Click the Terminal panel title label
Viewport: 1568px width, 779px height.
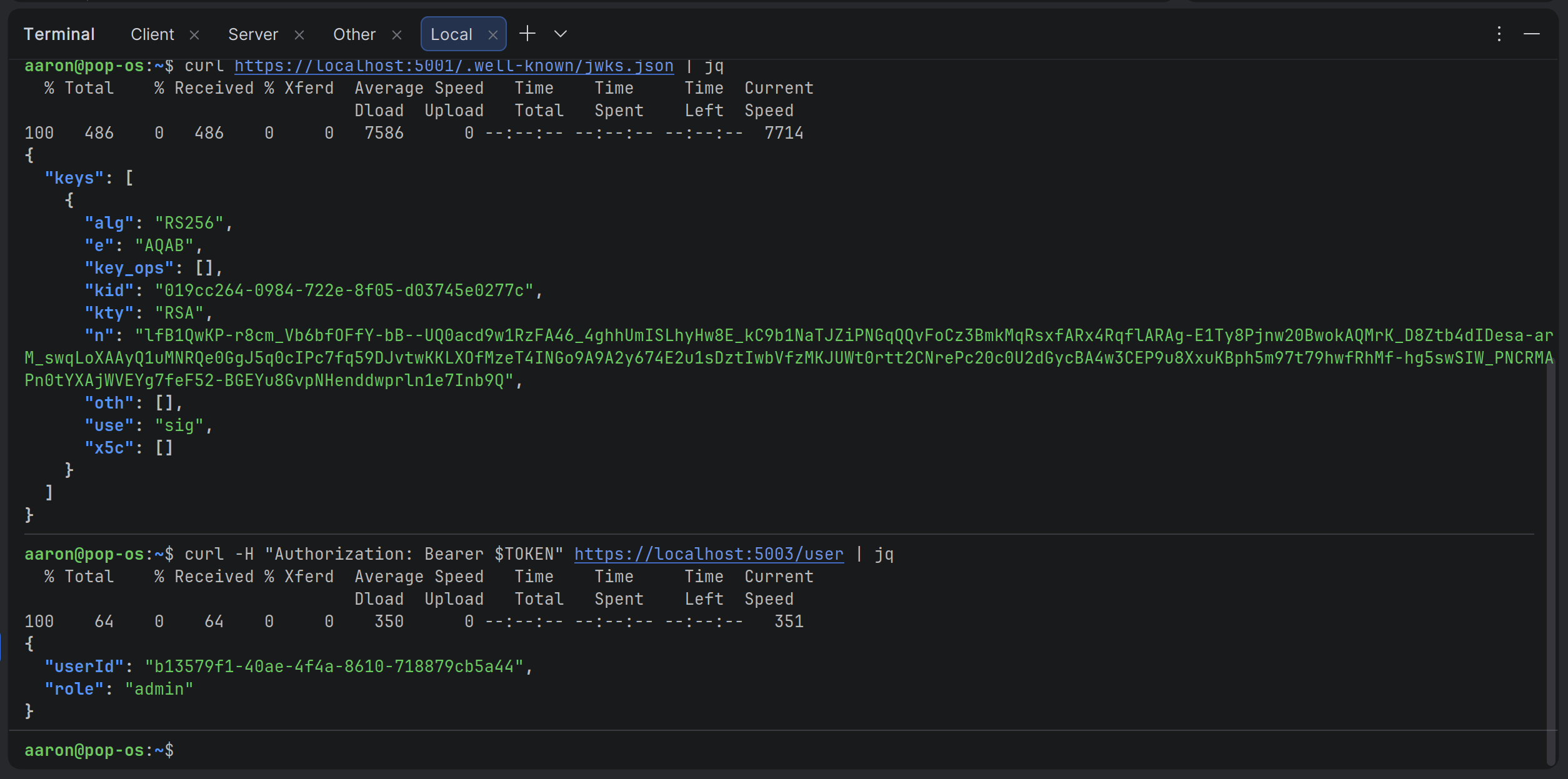click(x=59, y=34)
